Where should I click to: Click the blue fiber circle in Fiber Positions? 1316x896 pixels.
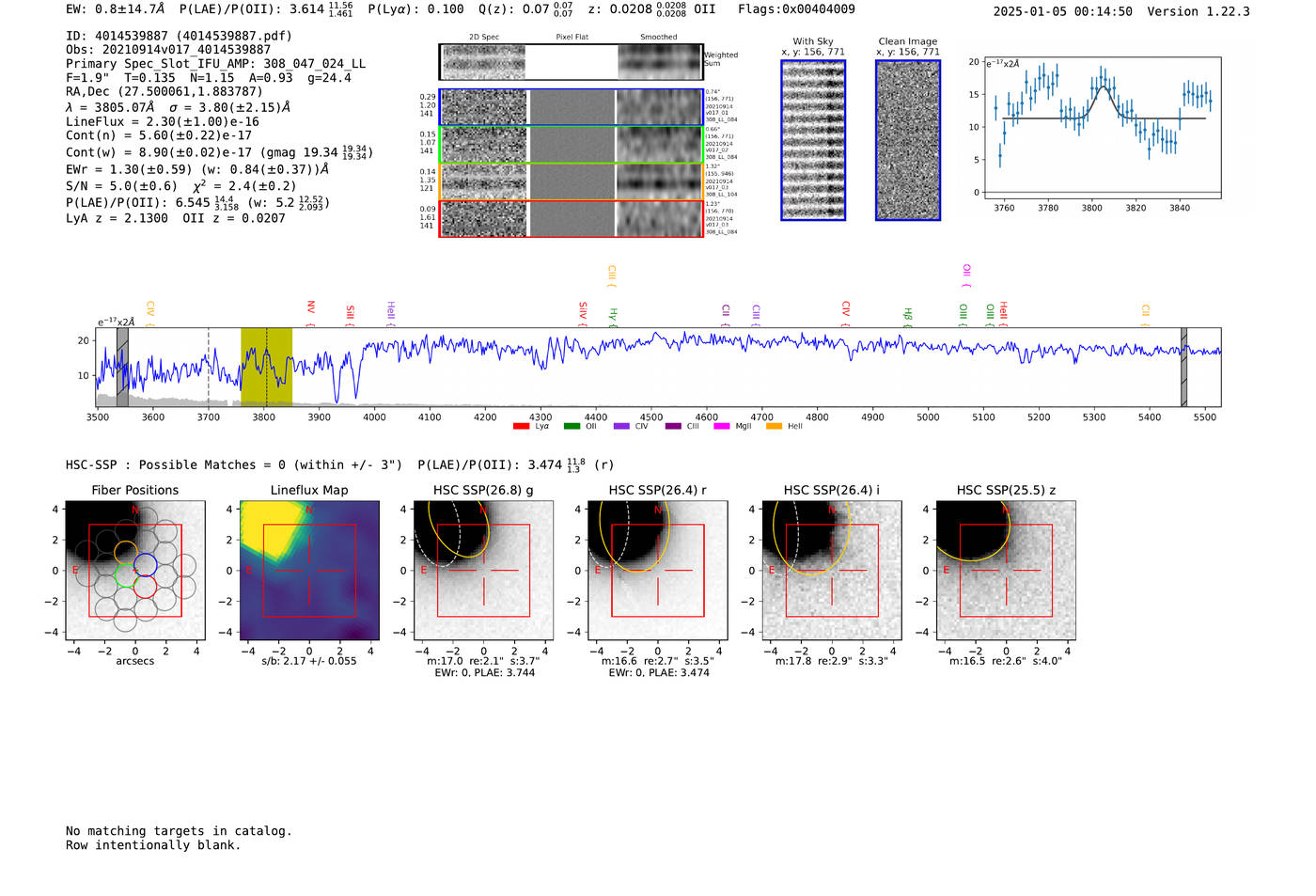point(145,565)
